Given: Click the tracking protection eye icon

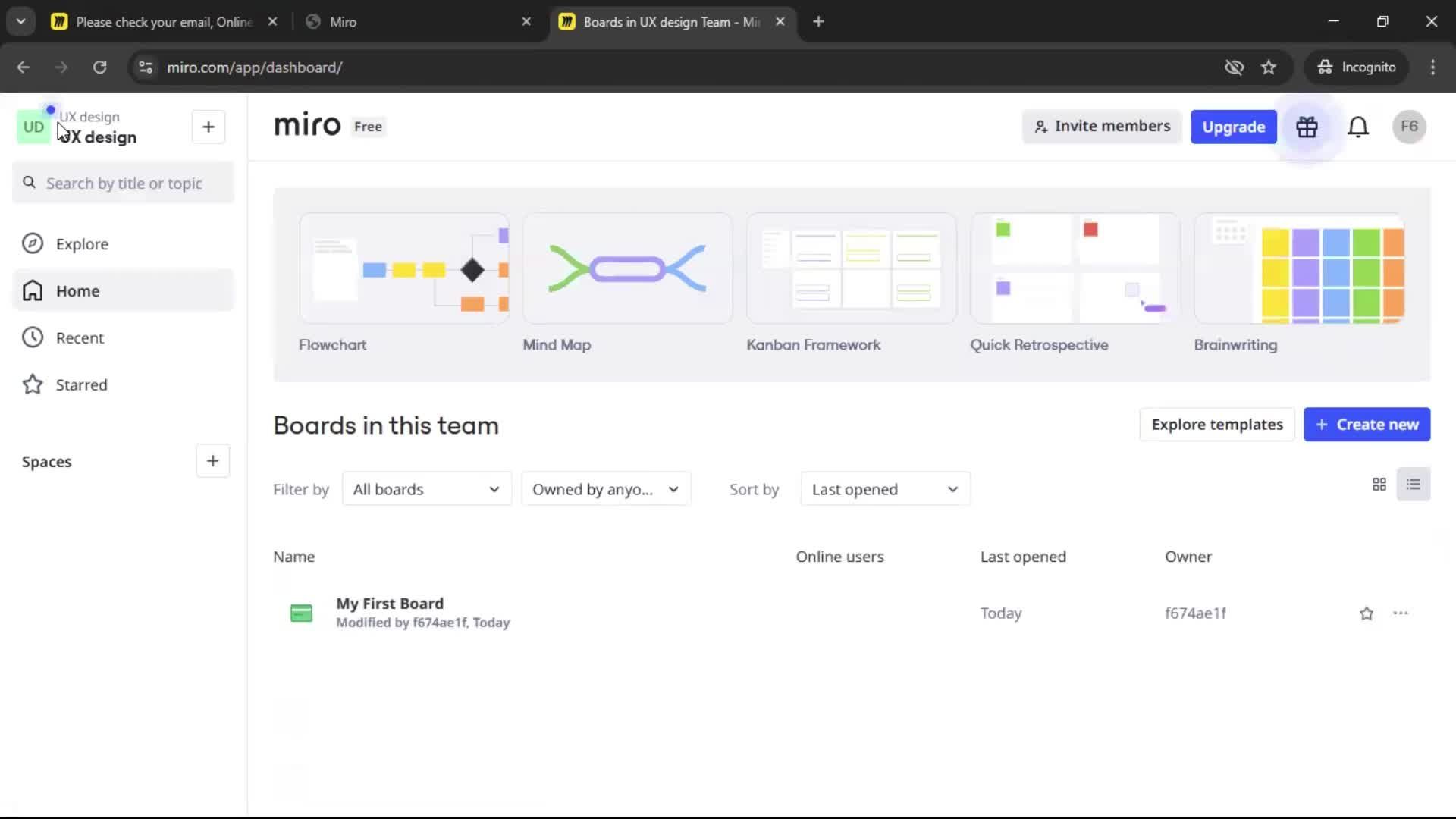Looking at the screenshot, I should (1234, 67).
